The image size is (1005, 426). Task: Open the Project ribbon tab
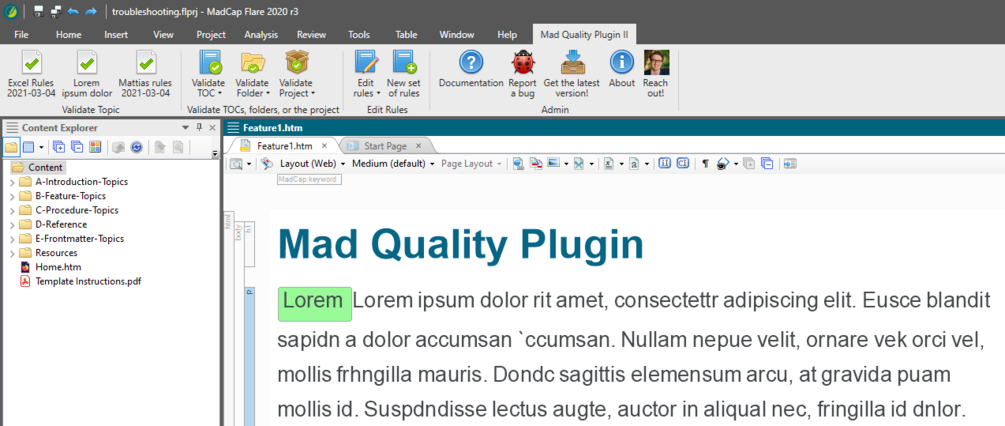[x=211, y=35]
